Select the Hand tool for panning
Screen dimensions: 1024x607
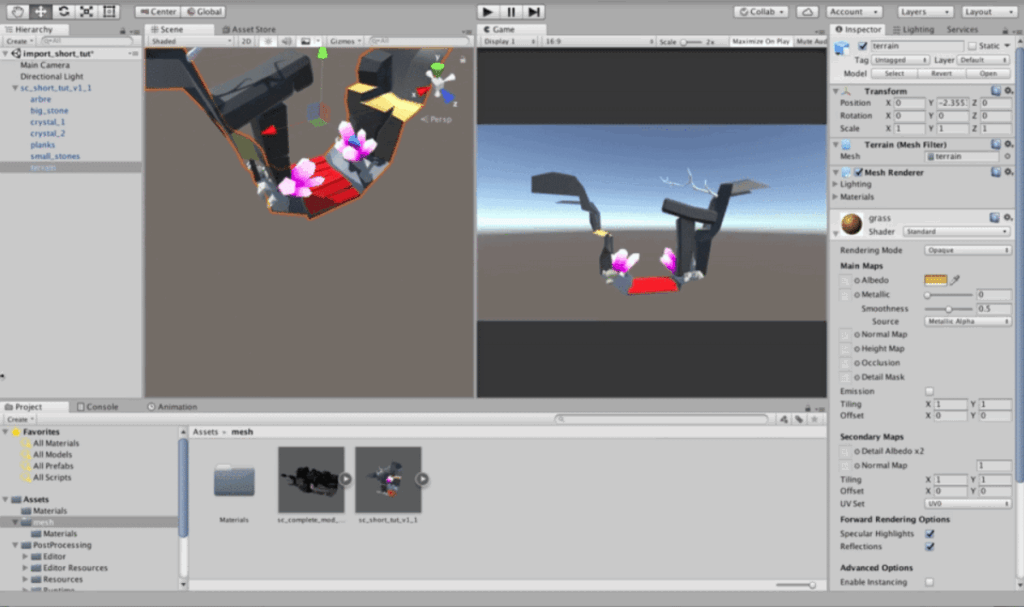pyautogui.click(x=17, y=12)
